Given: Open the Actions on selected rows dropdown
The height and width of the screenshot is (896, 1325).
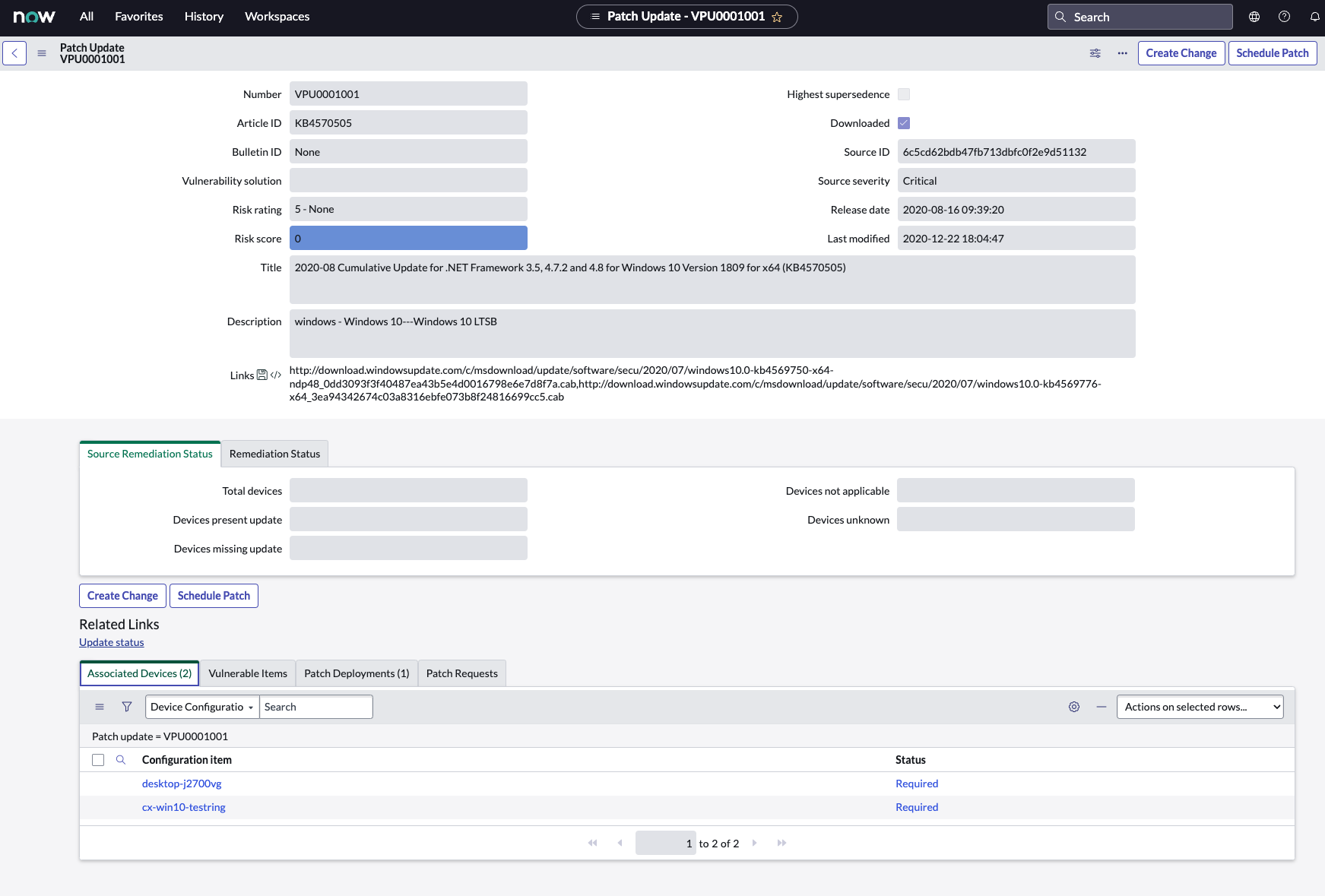Looking at the screenshot, I should click(x=1200, y=707).
